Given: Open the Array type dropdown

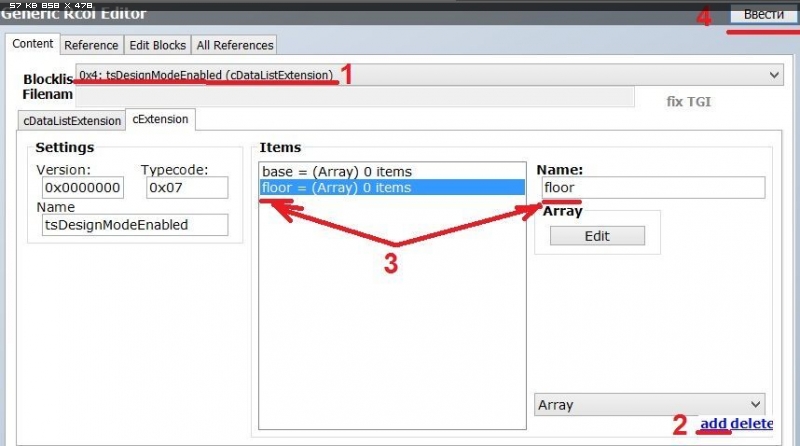Looking at the screenshot, I should [x=649, y=405].
